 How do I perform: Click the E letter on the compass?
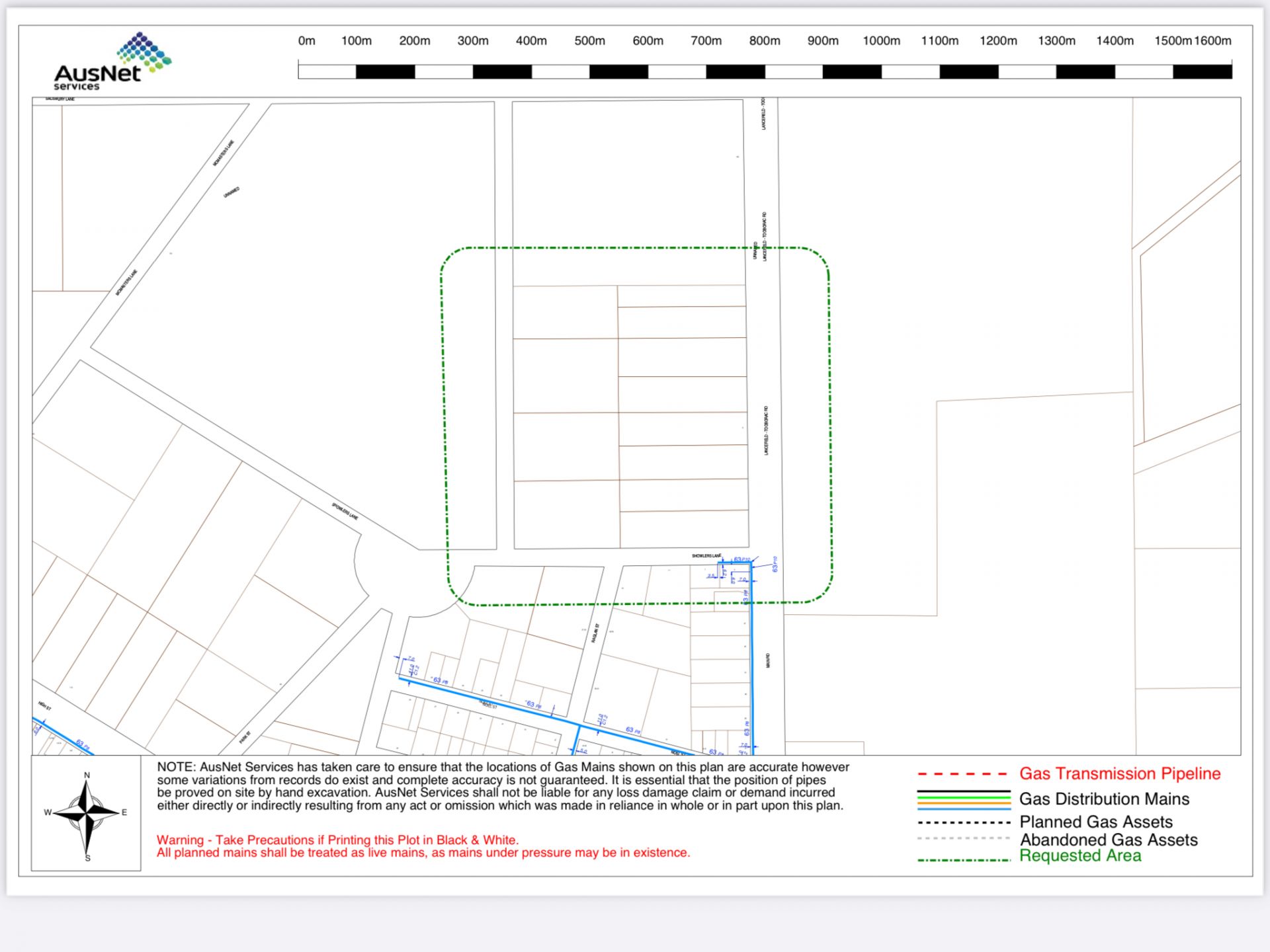[x=124, y=813]
